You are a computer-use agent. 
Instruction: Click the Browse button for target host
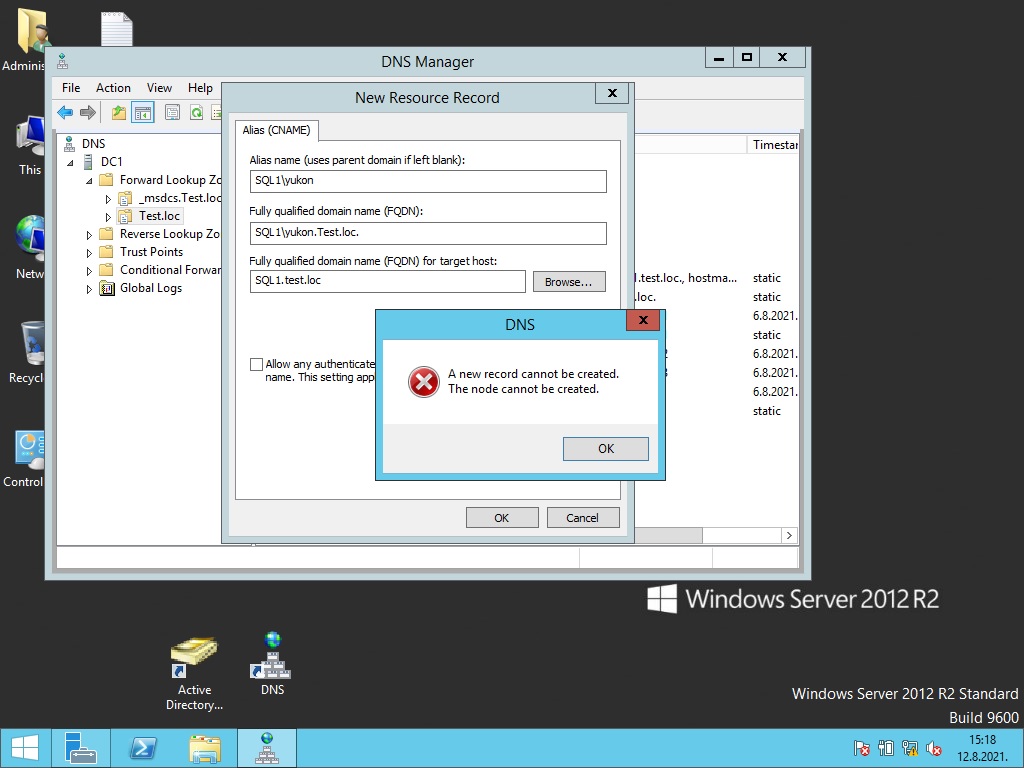coord(569,281)
